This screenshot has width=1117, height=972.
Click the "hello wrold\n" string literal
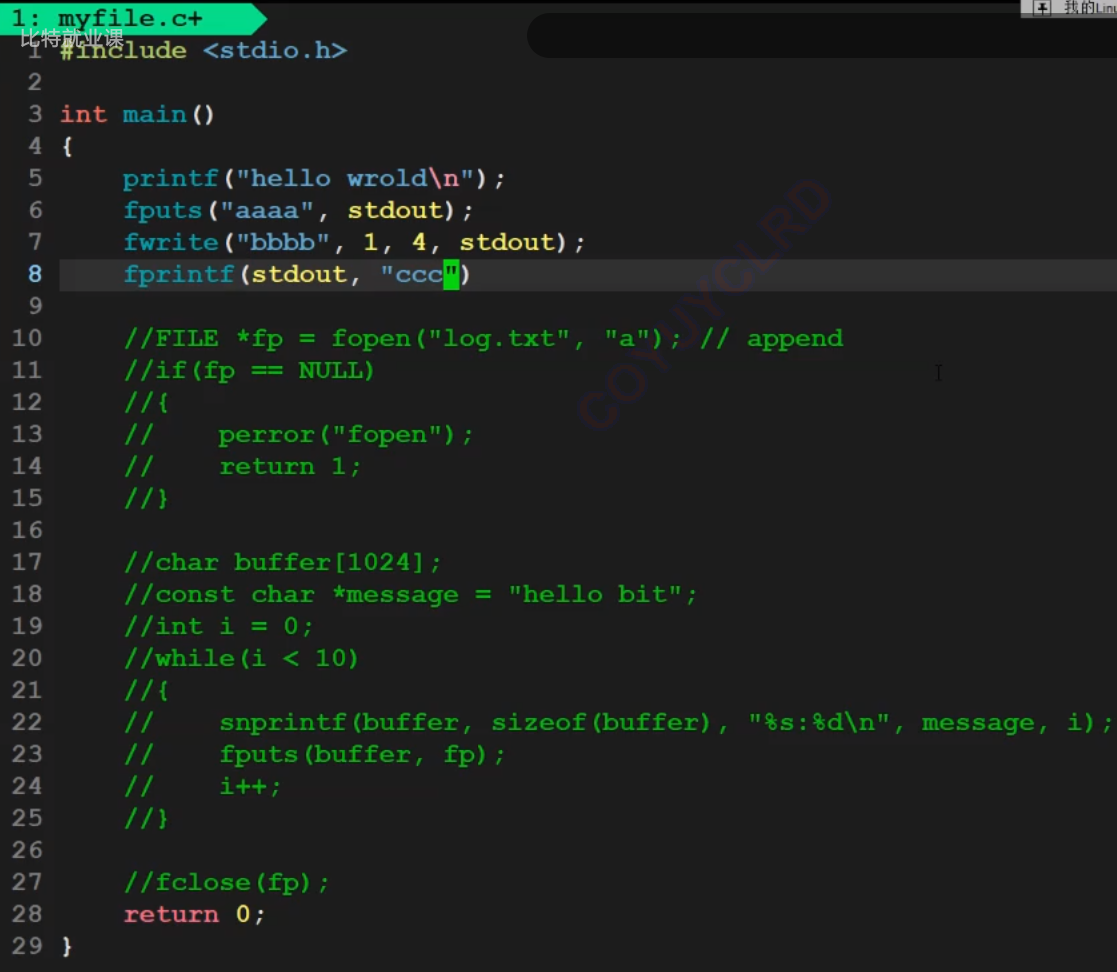355,178
